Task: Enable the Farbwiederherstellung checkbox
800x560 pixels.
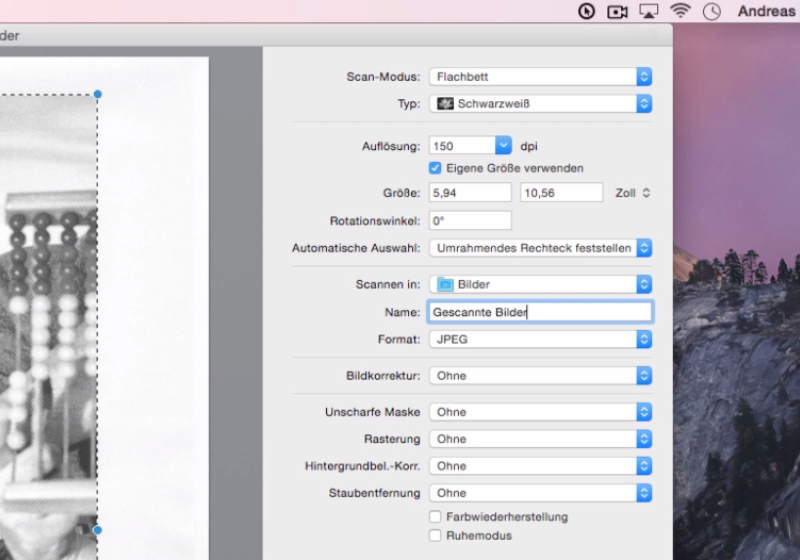Action: 435,517
